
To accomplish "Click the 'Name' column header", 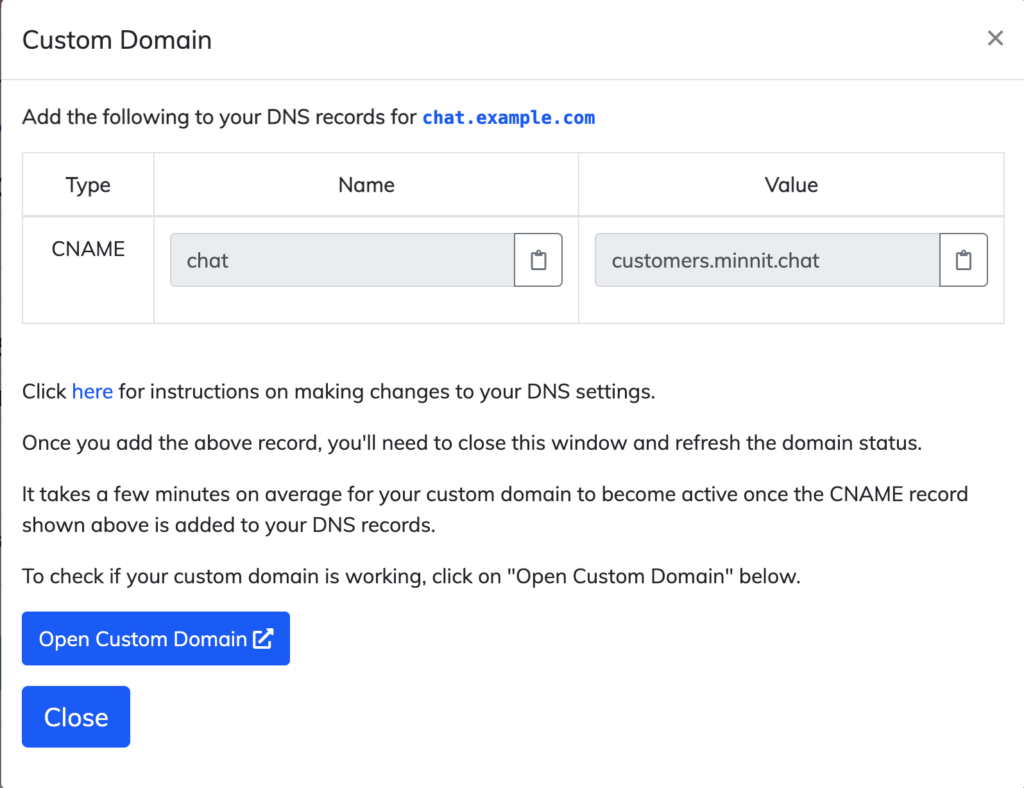I will click(366, 185).
